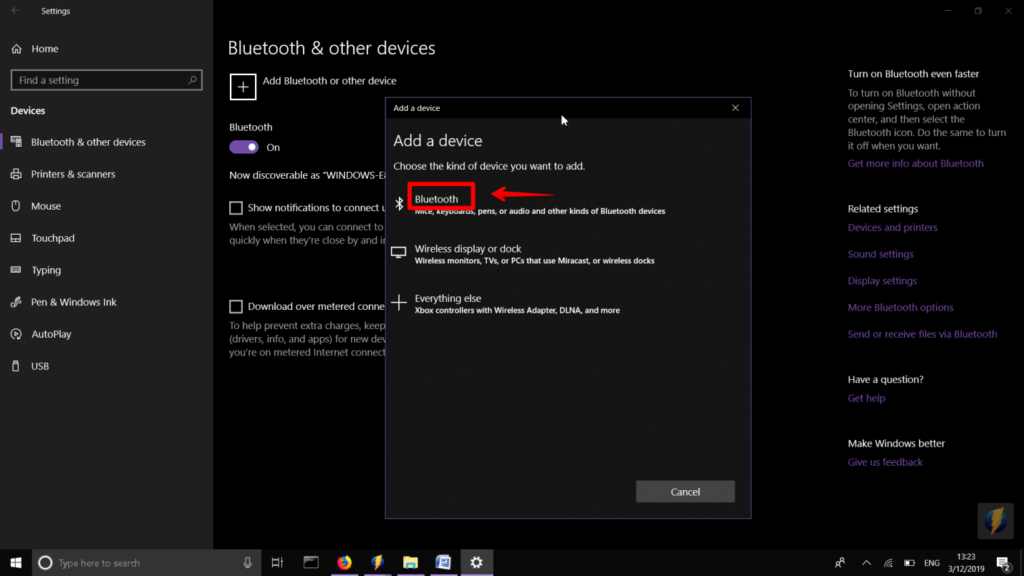
Task: Turn off the Bluetooth toggle switch
Action: coord(244,147)
